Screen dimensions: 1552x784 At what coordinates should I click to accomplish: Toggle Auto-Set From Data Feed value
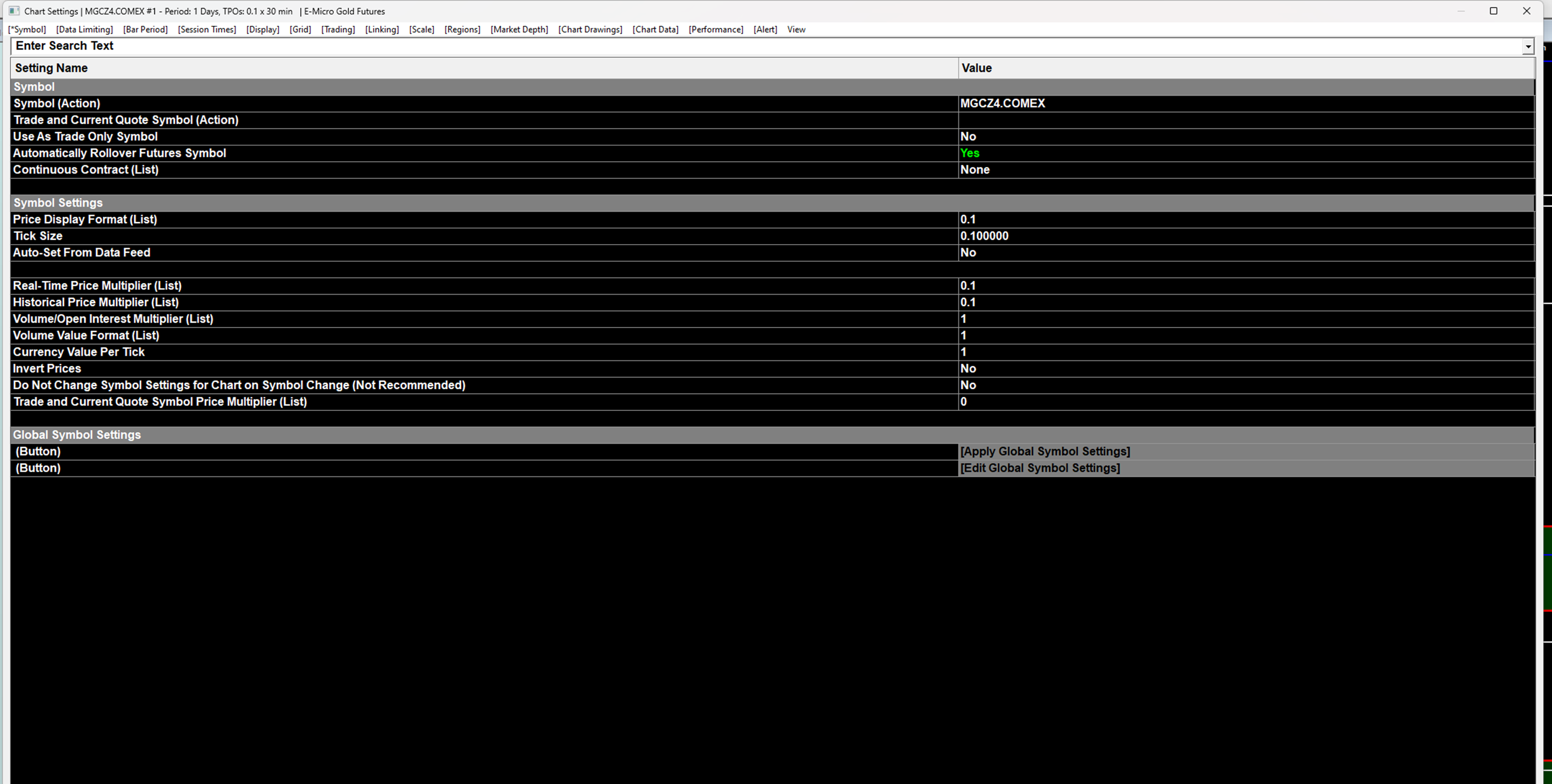click(968, 253)
